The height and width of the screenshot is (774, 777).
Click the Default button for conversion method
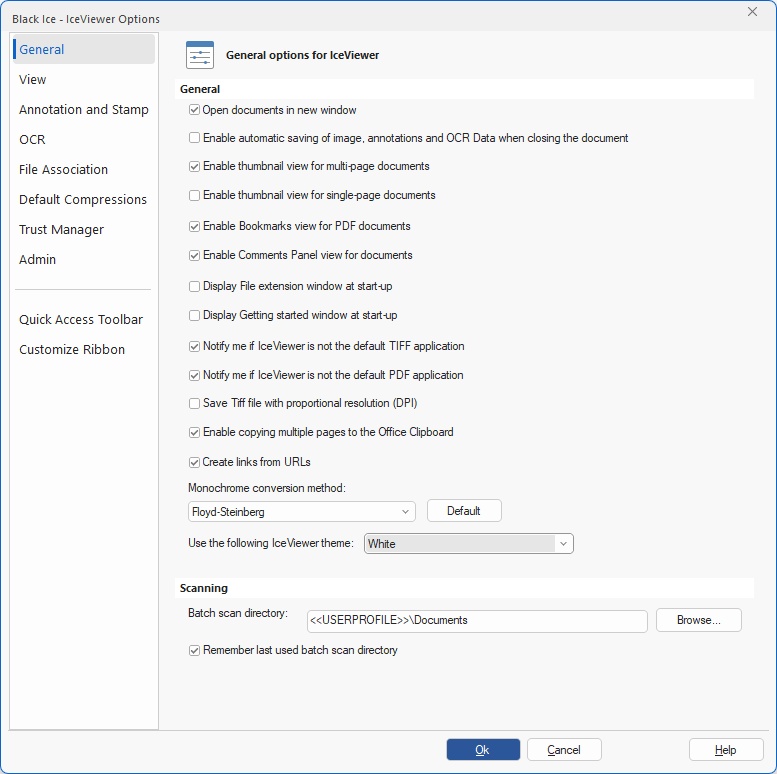pos(464,511)
